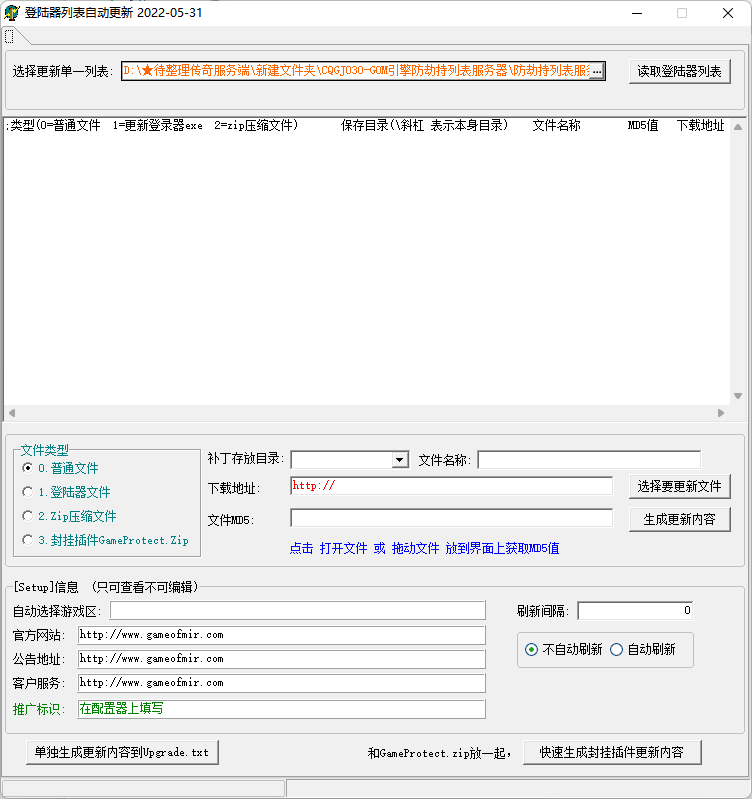Viewport: 752px width, 799px height.
Task: Click the list scroll-up arrow
Action: (x=738, y=127)
